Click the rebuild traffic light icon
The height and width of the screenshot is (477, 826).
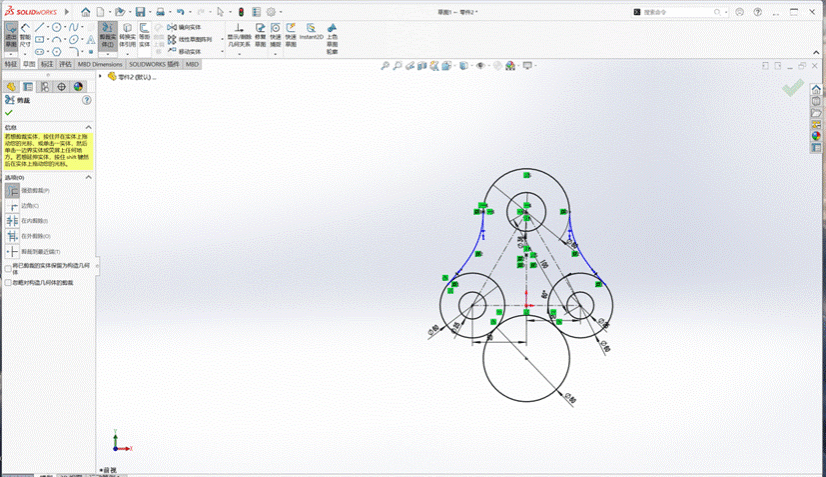pyautogui.click(x=240, y=12)
